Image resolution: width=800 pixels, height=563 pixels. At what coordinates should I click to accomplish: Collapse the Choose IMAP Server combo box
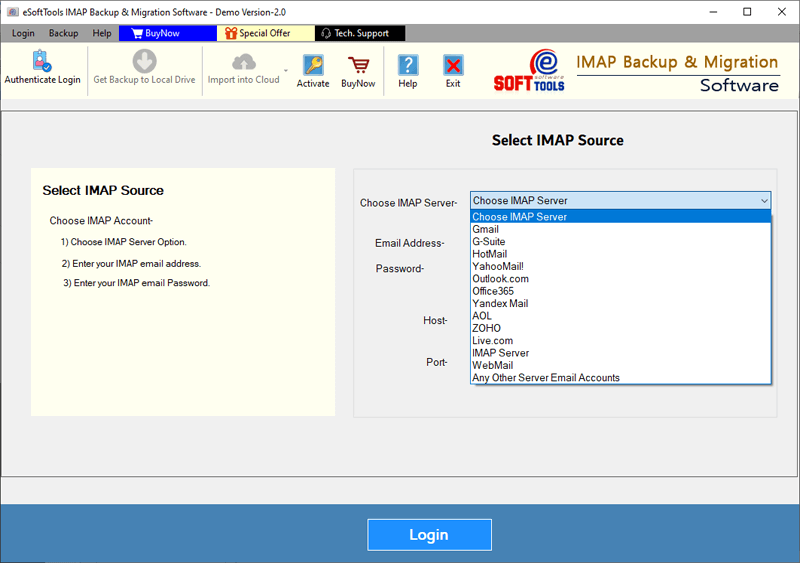[763, 201]
